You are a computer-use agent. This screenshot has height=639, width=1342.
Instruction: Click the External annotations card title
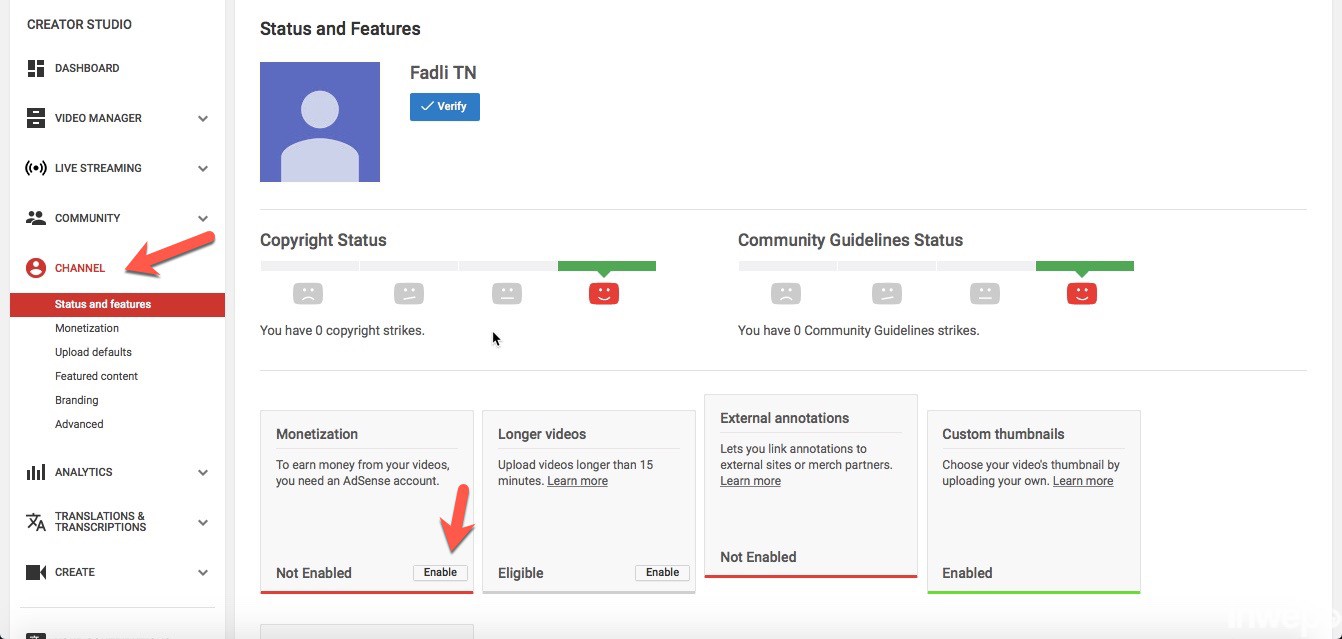tap(784, 418)
